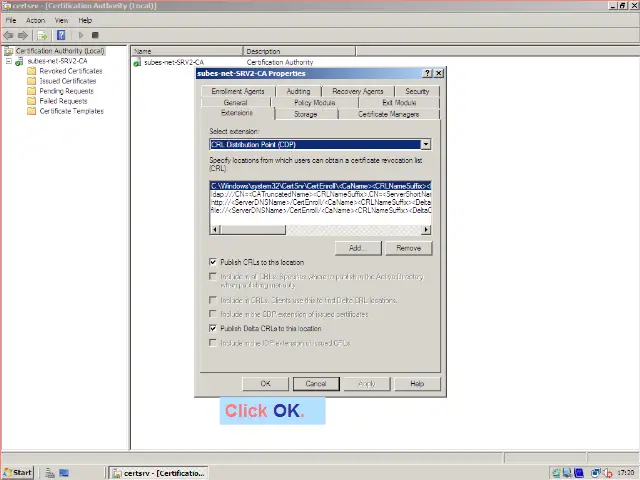Open the Windows Start menu
This screenshot has height=480, width=640.
17,472
